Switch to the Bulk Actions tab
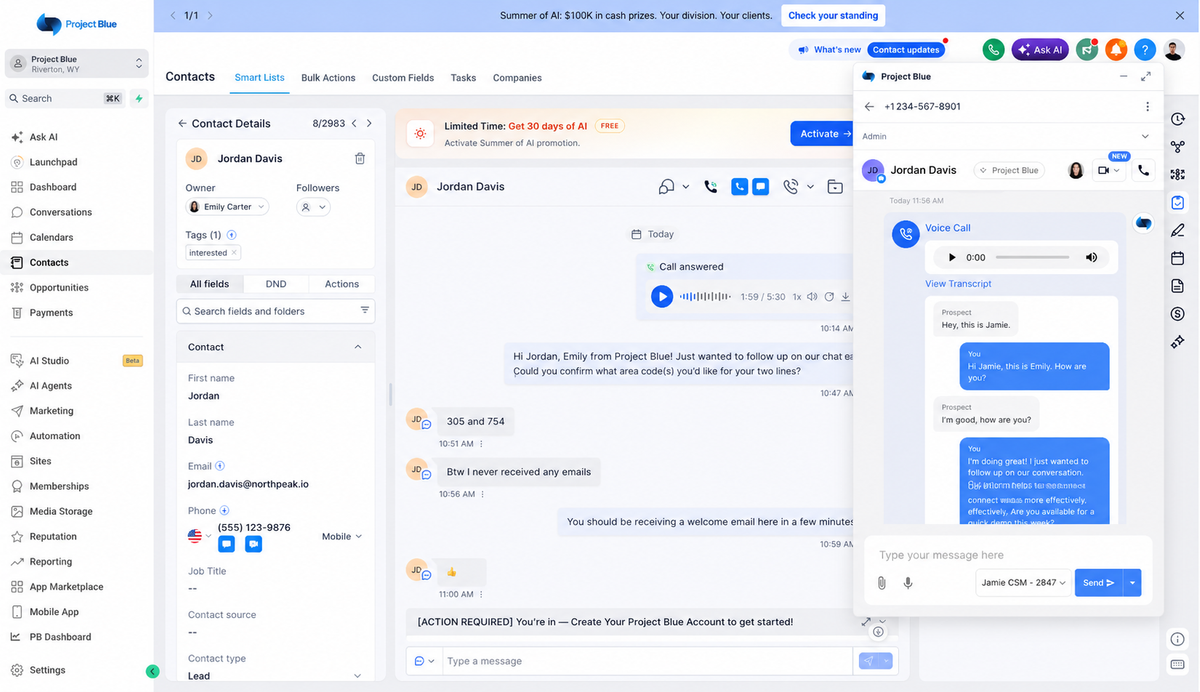 click(328, 78)
